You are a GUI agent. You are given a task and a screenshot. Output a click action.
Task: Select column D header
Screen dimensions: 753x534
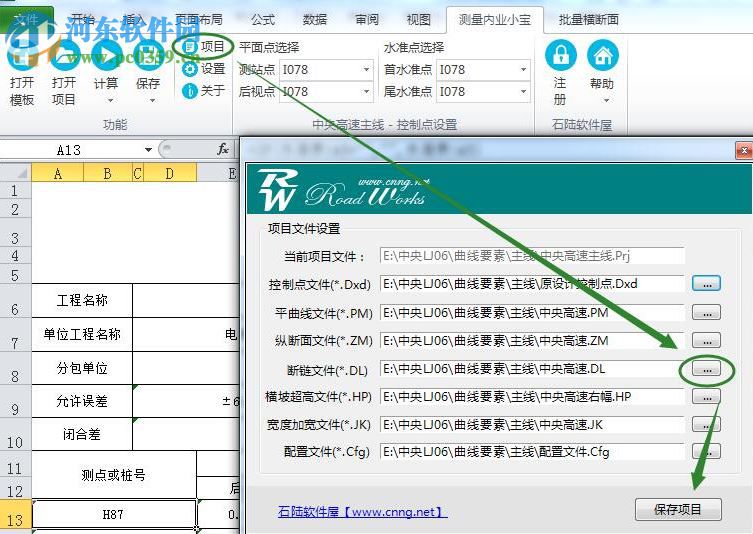pyautogui.click(x=170, y=173)
